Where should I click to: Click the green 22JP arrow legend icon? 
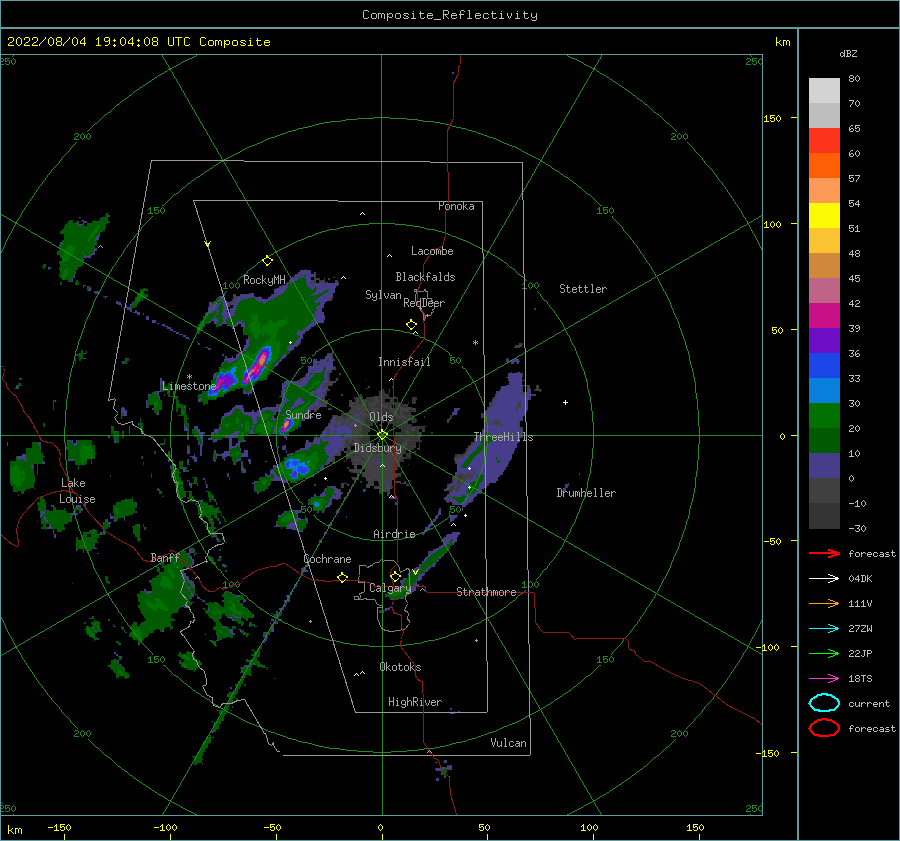pyautogui.click(x=824, y=653)
